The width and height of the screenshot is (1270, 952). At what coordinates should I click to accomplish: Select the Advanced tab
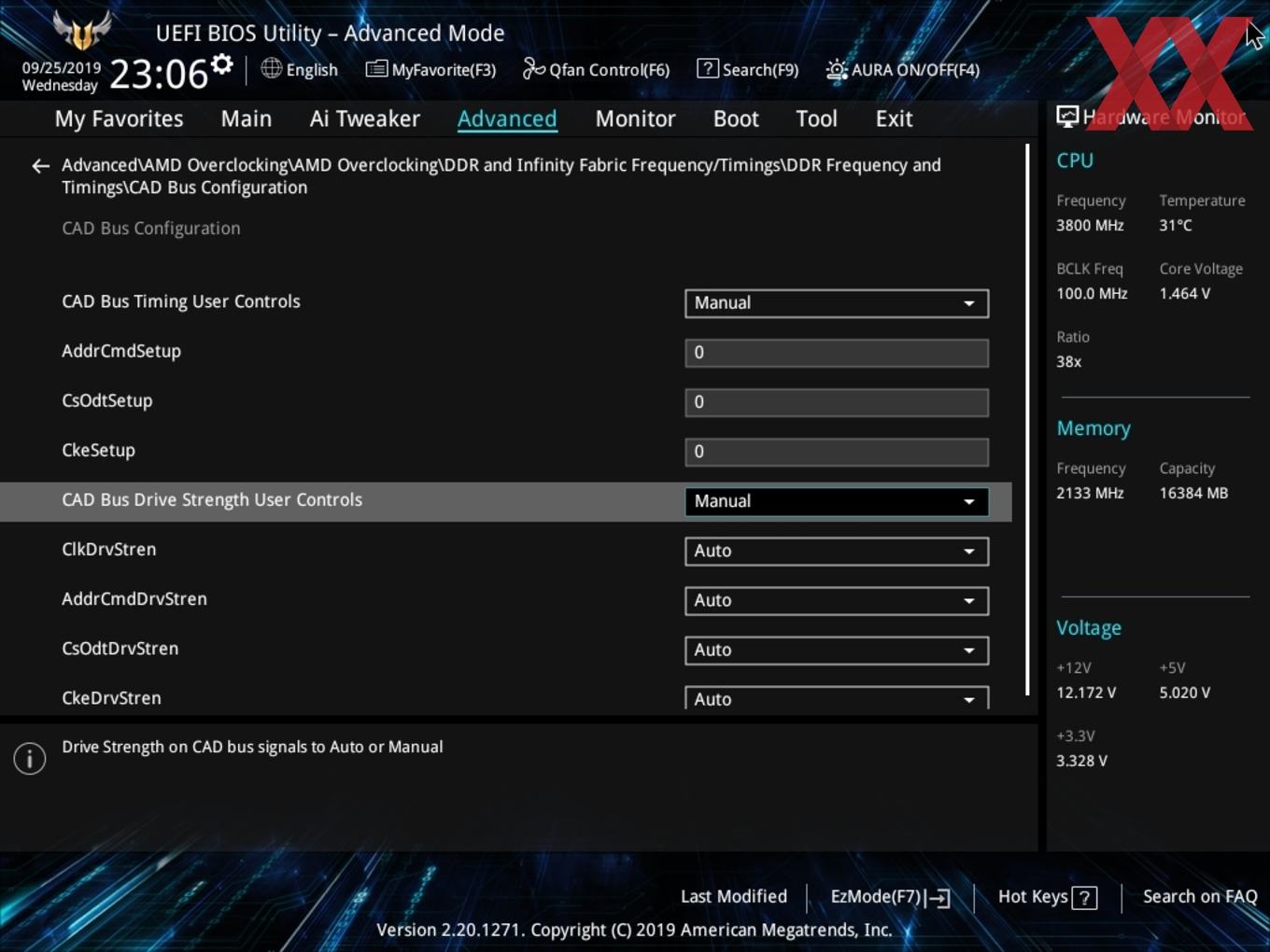507,119
